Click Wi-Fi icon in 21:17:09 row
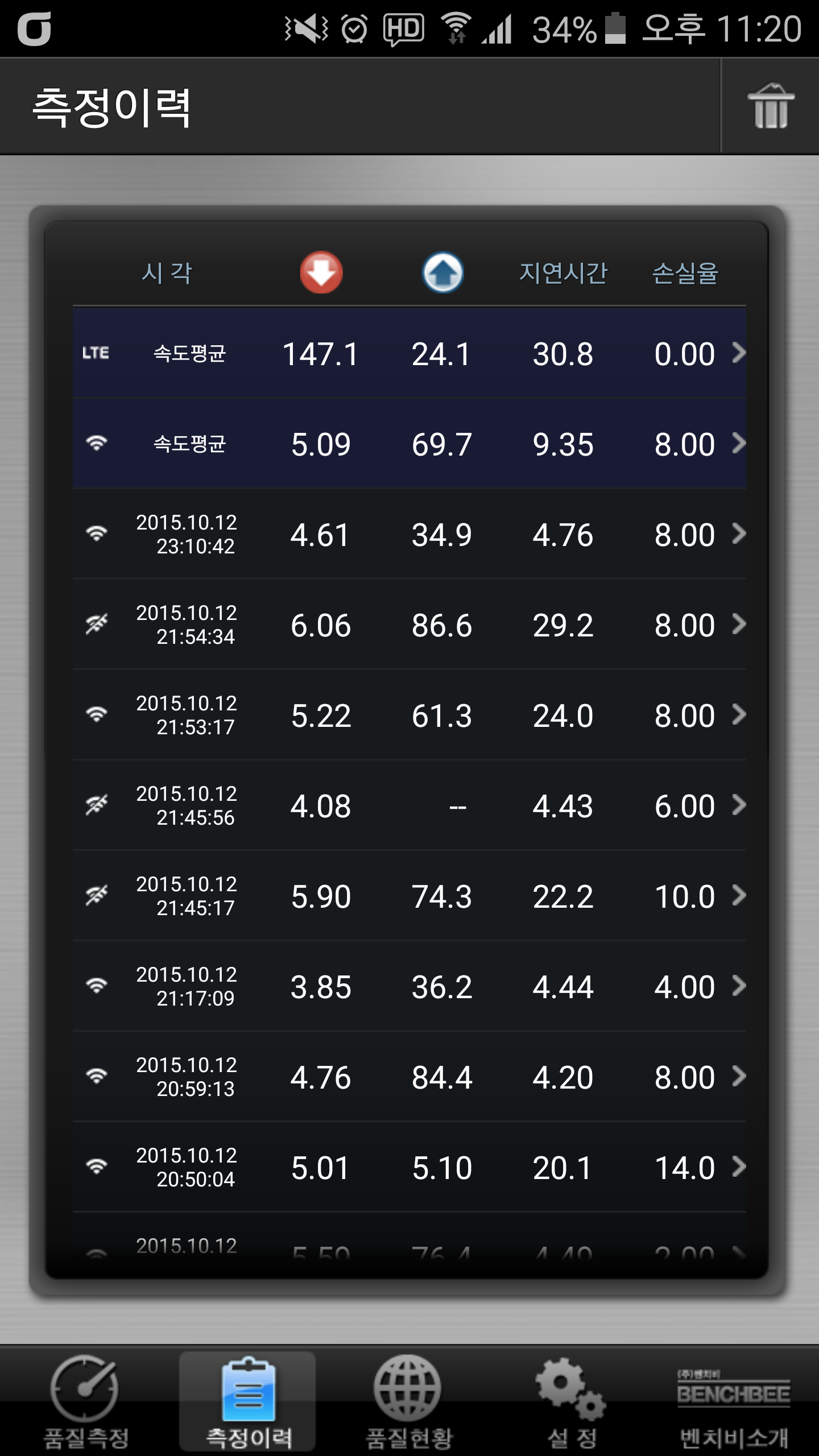Screen dimensions: 819x1456 [97, 986]
